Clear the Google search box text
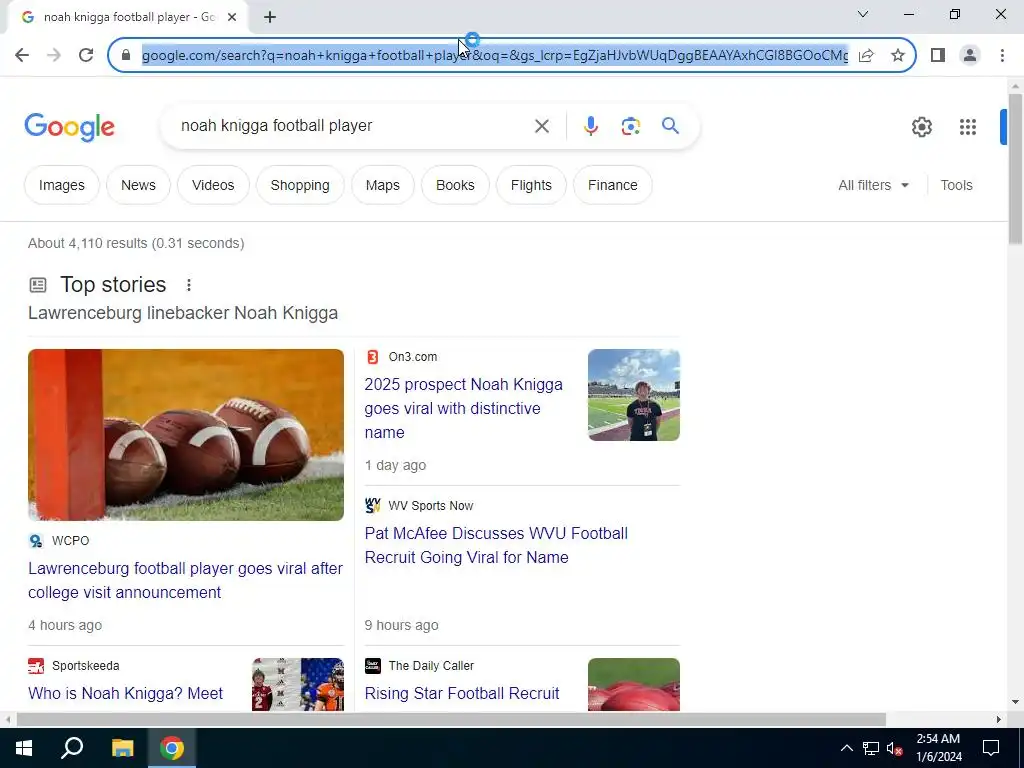Image resolution: width=1024 pixels, height=768 pixels. click(541, 126)
